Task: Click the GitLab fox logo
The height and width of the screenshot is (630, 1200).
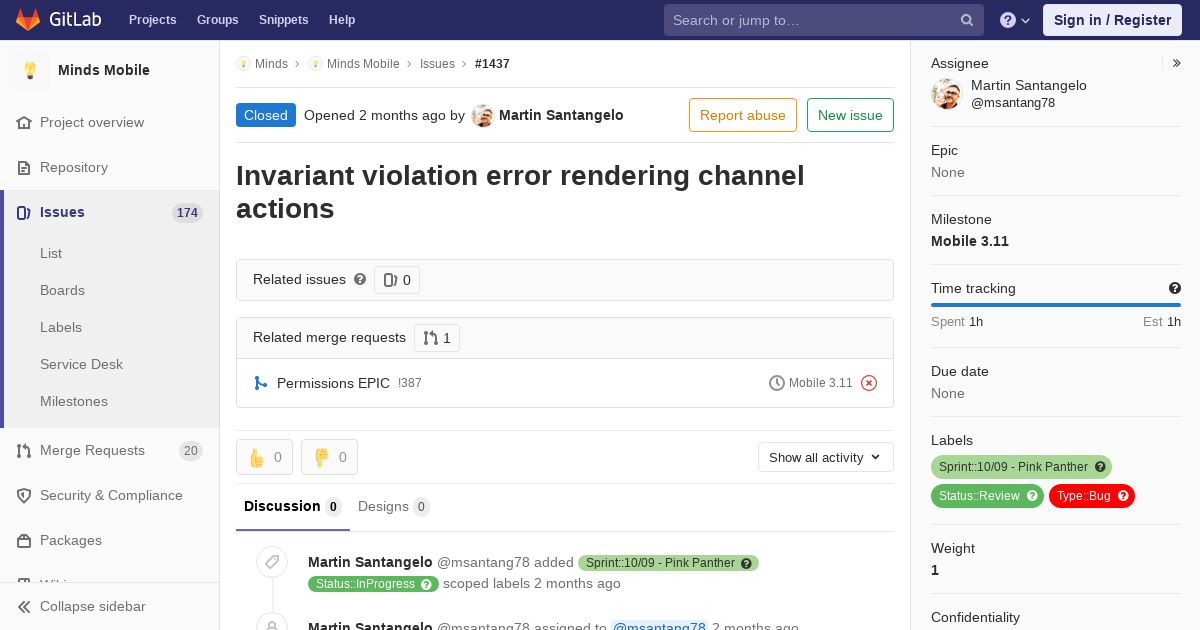Action: click(28, 19)
